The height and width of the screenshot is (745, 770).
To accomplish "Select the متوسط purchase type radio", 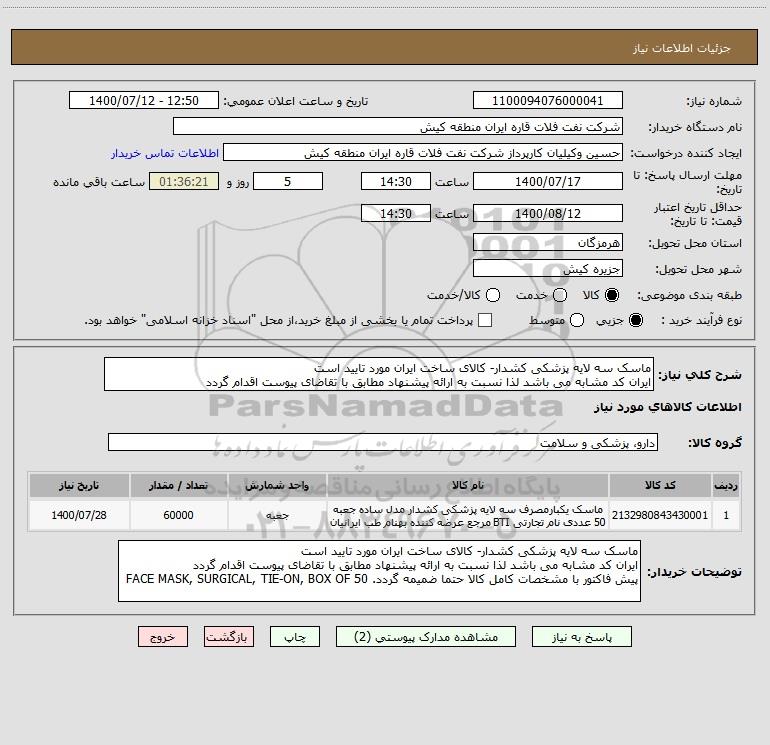I will click(577, 320).
